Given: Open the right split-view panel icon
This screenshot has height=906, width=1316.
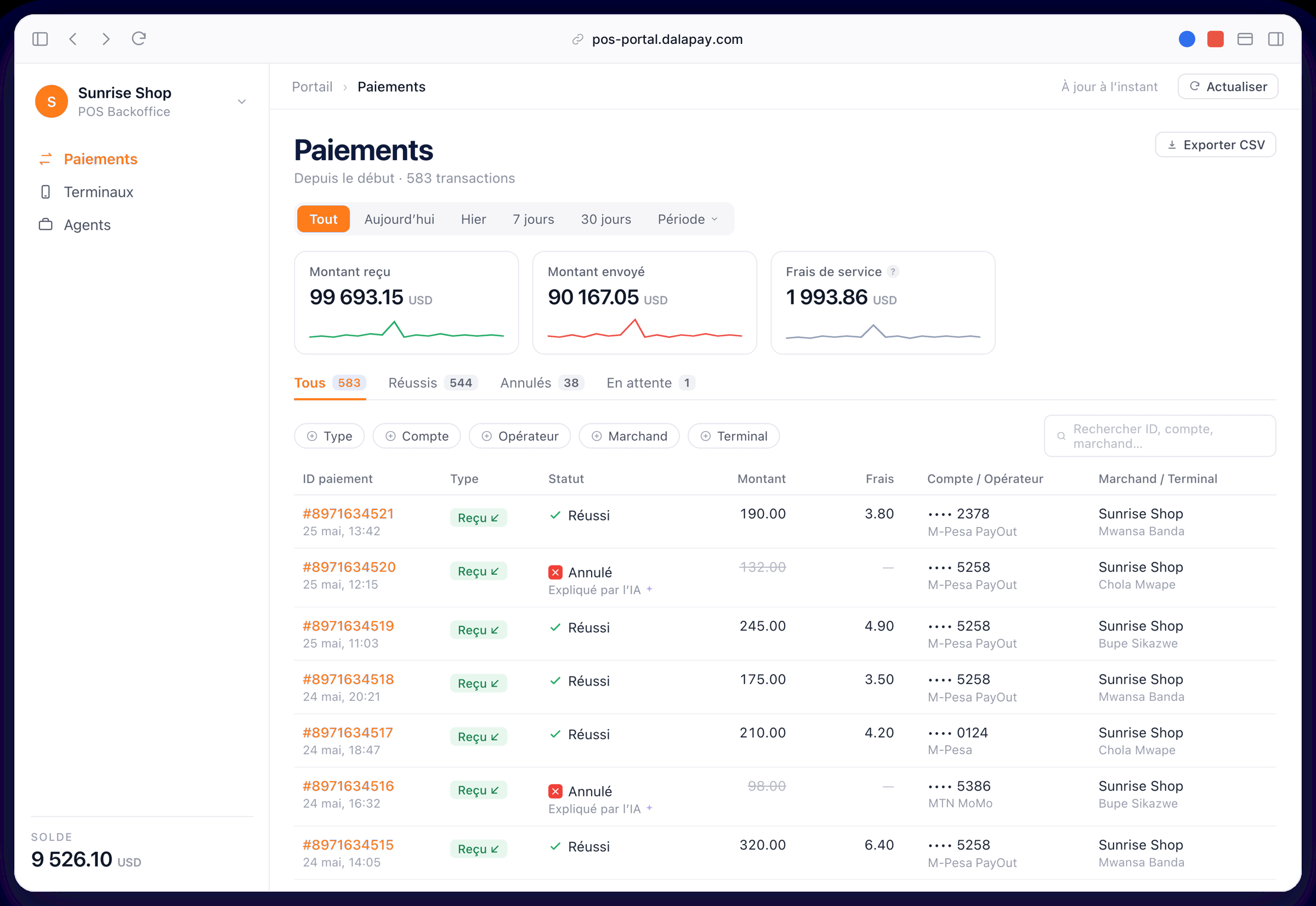Looking at the screenshot, I should (1276, 38).
